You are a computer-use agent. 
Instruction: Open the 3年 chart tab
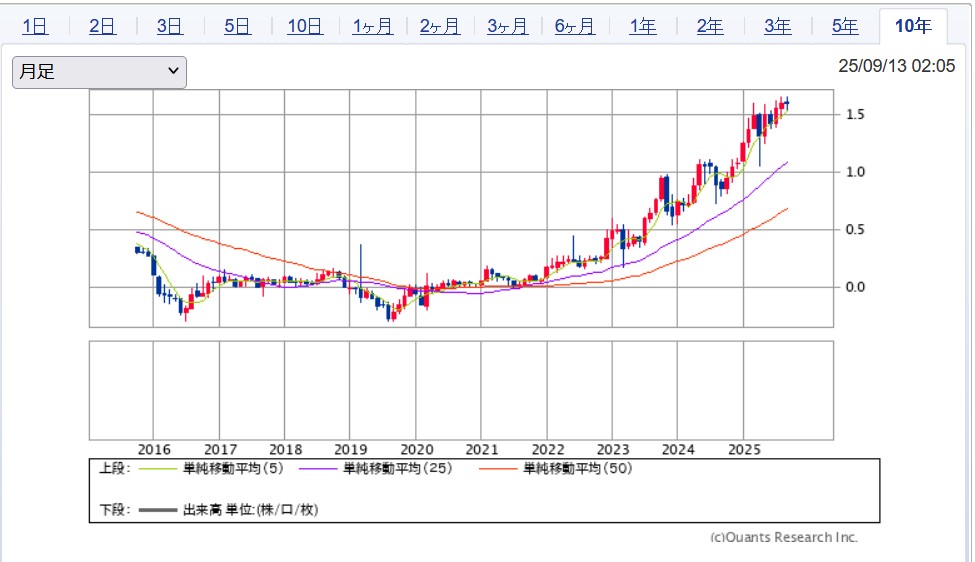coord(778,26)
